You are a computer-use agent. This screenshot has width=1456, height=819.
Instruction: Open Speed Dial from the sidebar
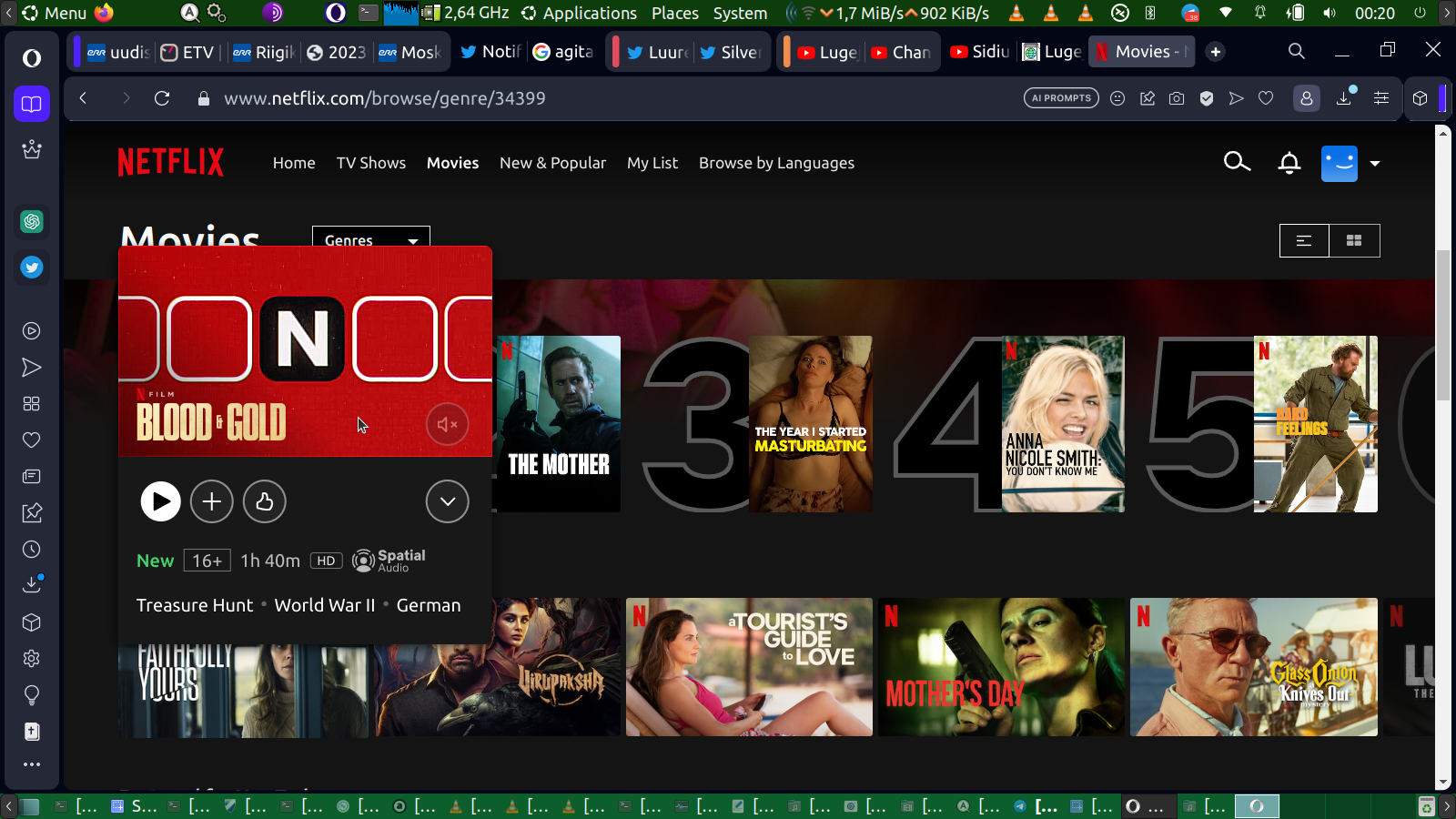(x=32, y=404)
